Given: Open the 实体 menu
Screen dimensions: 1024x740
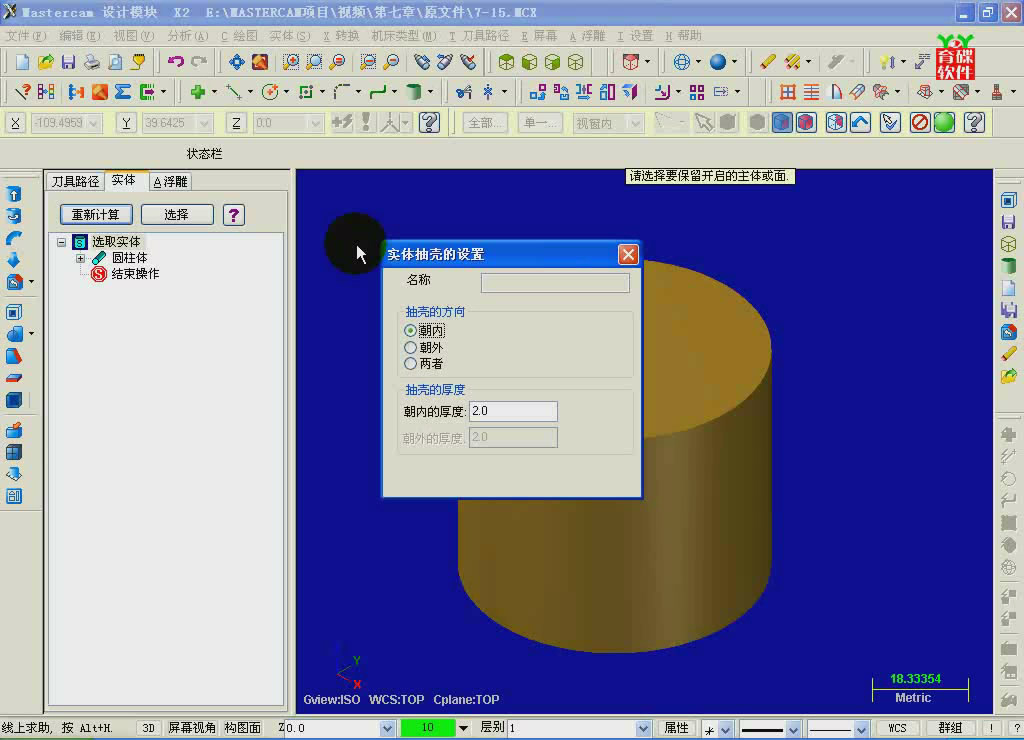Looking at the screenshot, I should (290, 35).
